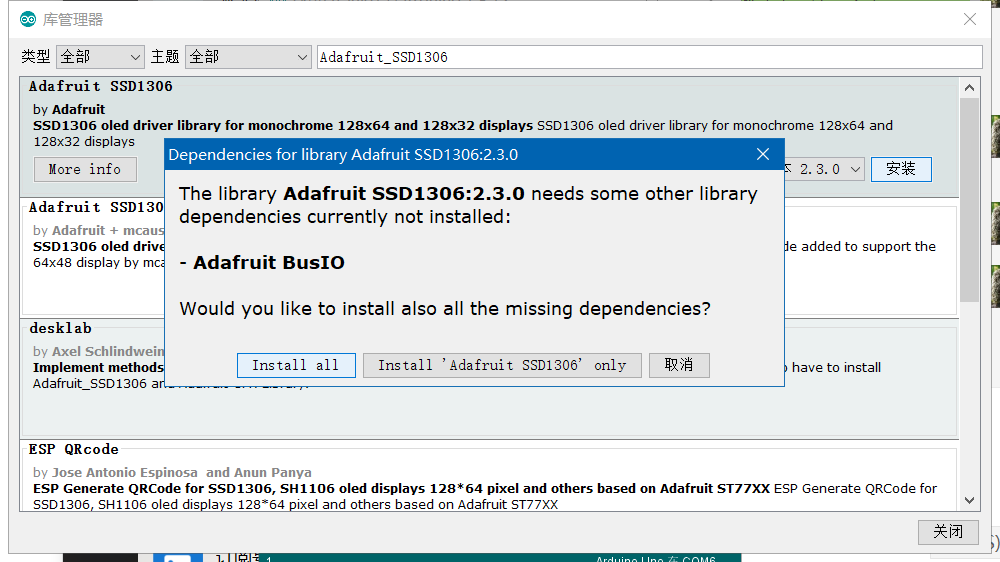Click the Arduino logo icon in title bar
Screen dimensions: 1000x562
(28, 20)
